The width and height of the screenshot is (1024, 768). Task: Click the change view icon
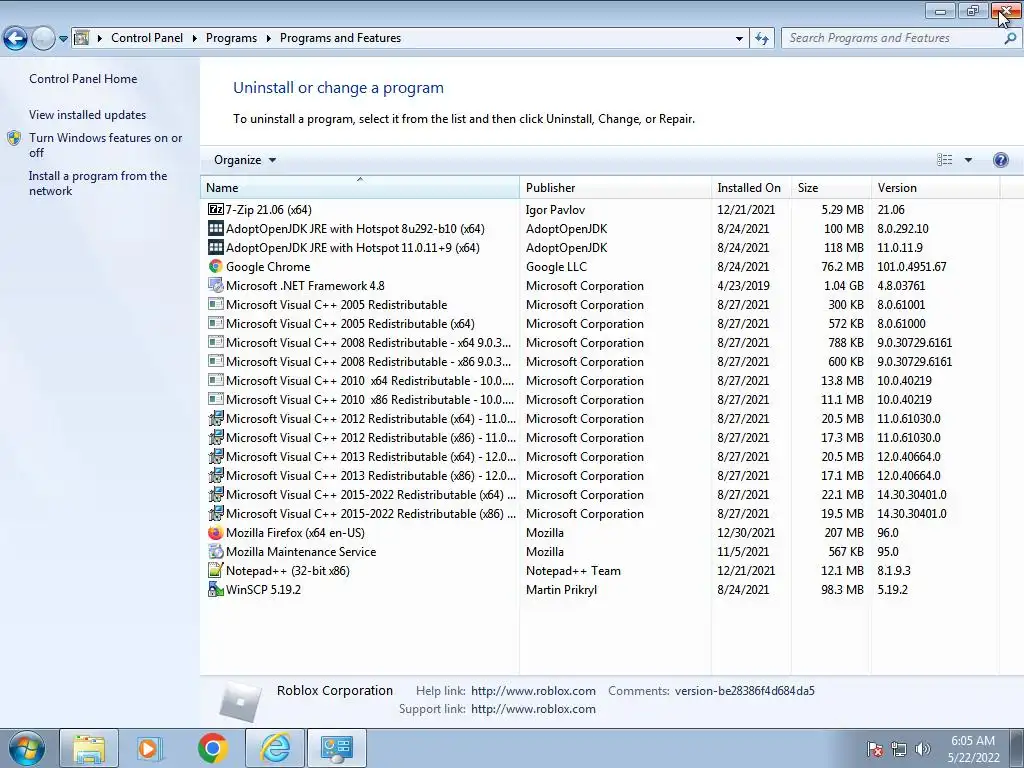pyautogui.click(x=944, y=160)
